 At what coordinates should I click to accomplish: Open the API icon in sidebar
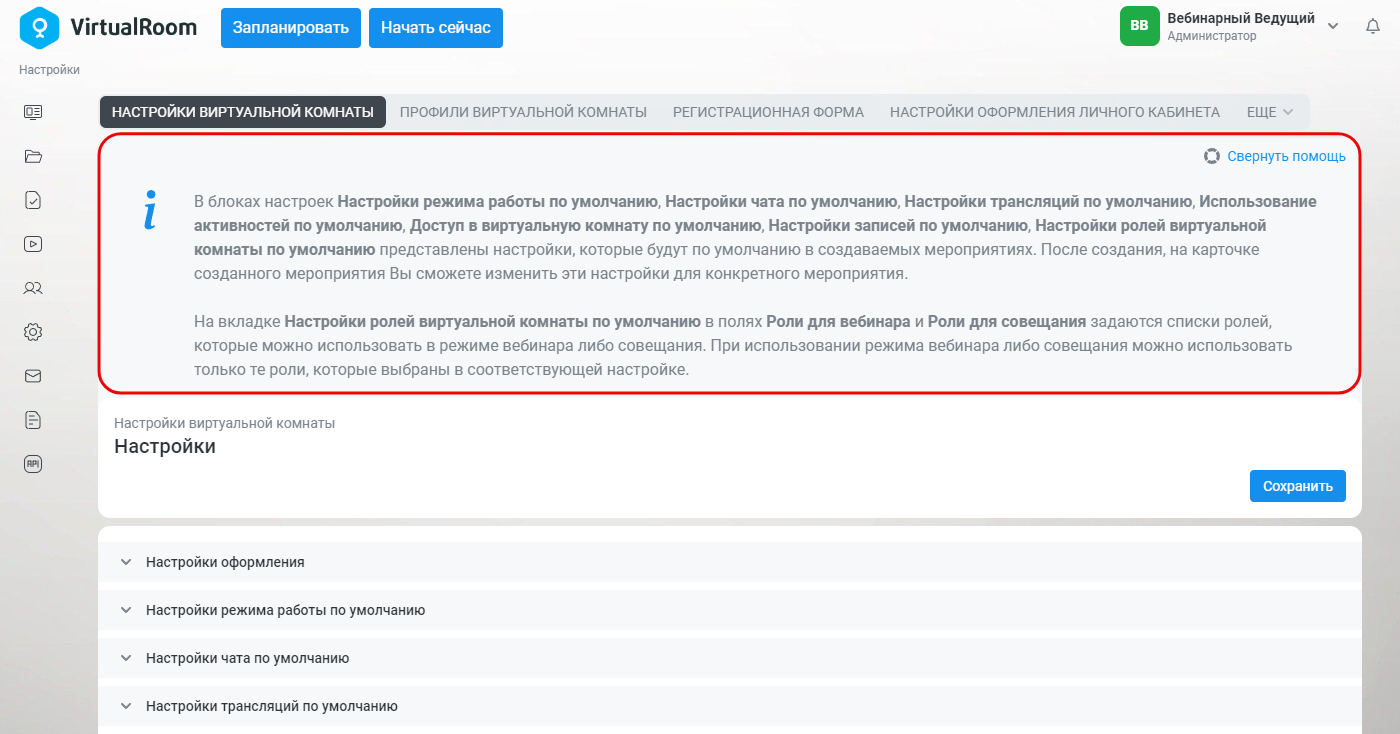33,464
